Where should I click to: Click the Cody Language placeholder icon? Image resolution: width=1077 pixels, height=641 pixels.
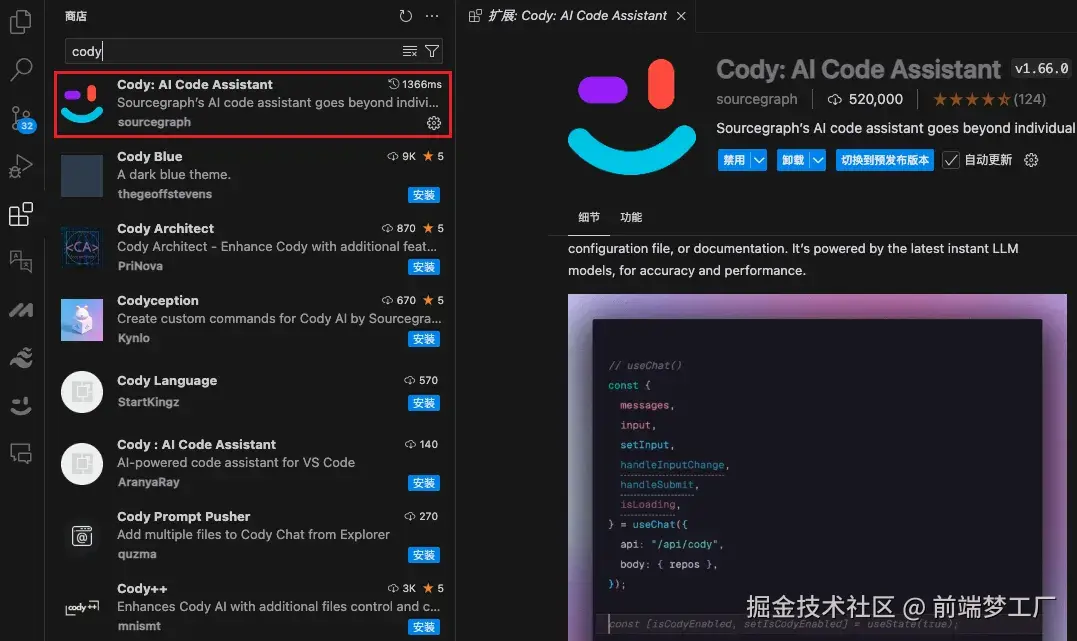tap(82, 392)
